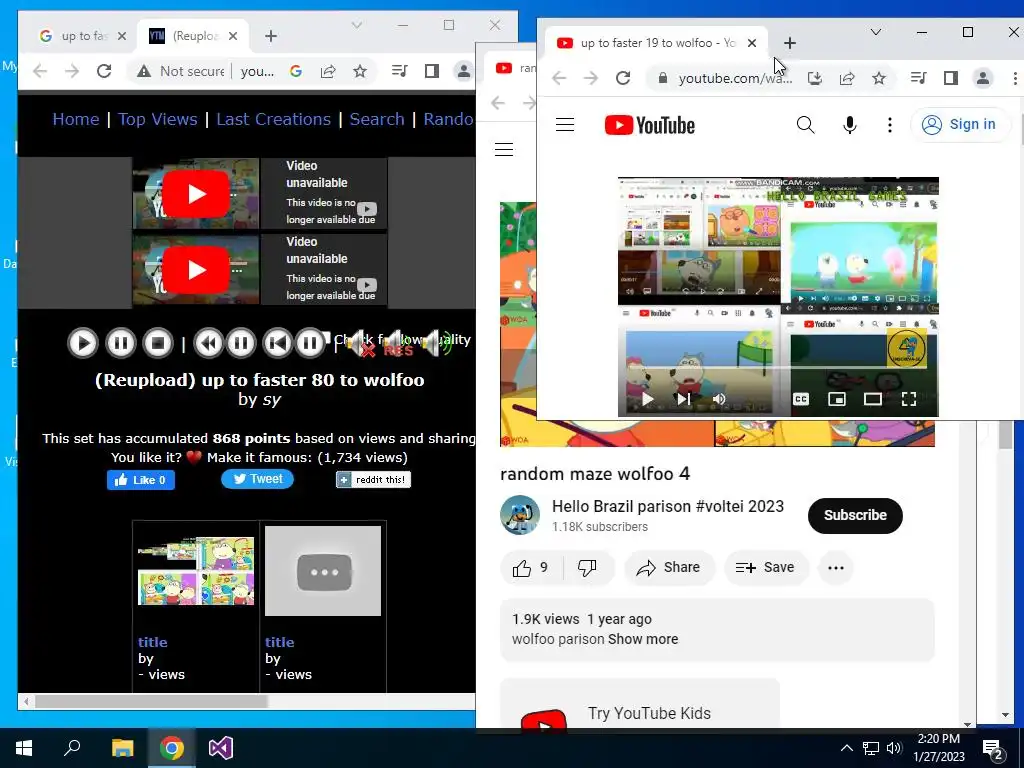The image size is (1024, 768).
Task: Select the 'up to faster 19 to wolfoo' tab
Action: coord(656,43)
